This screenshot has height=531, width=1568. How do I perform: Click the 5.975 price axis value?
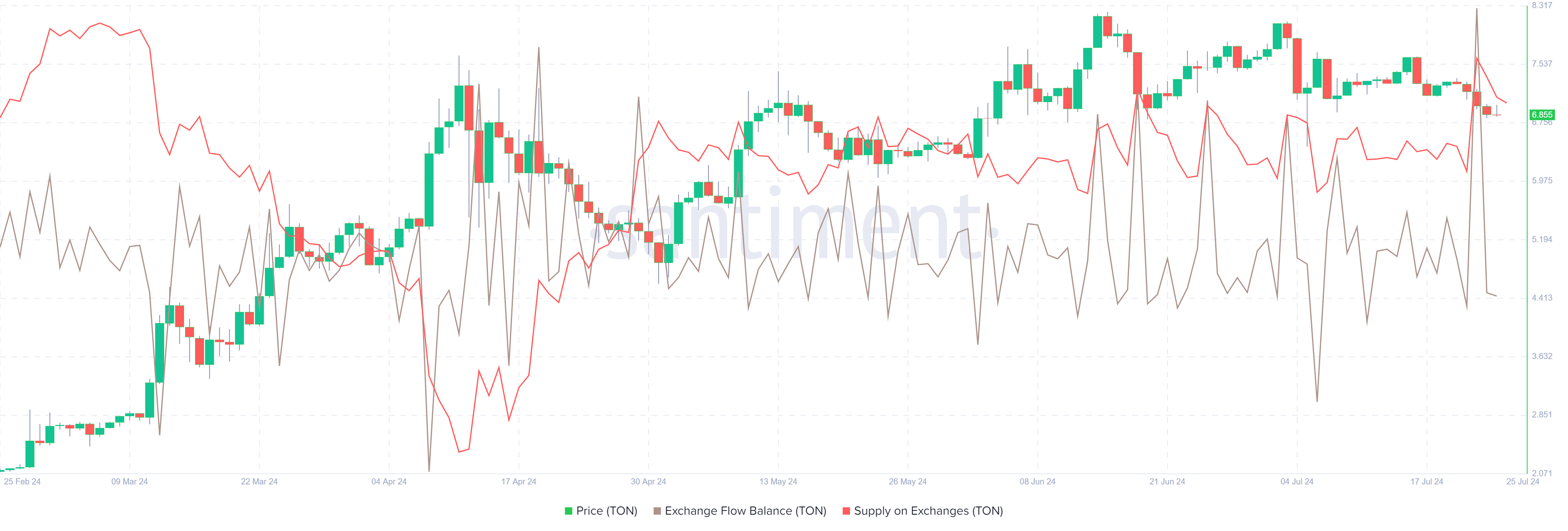coord(1542,181)
